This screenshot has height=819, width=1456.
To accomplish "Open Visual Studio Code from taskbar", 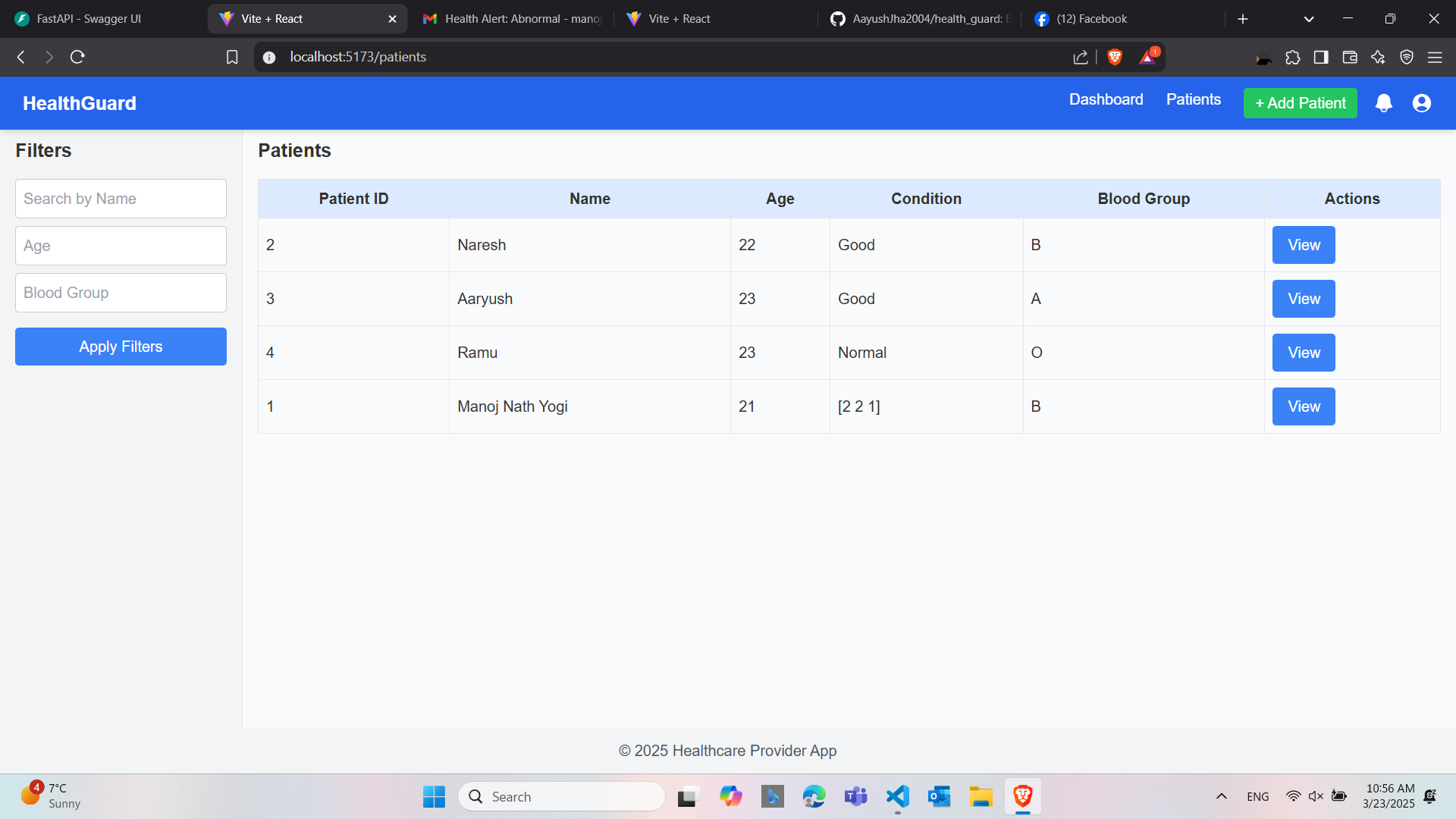I will pyautogui.click(x=898, y=796).
